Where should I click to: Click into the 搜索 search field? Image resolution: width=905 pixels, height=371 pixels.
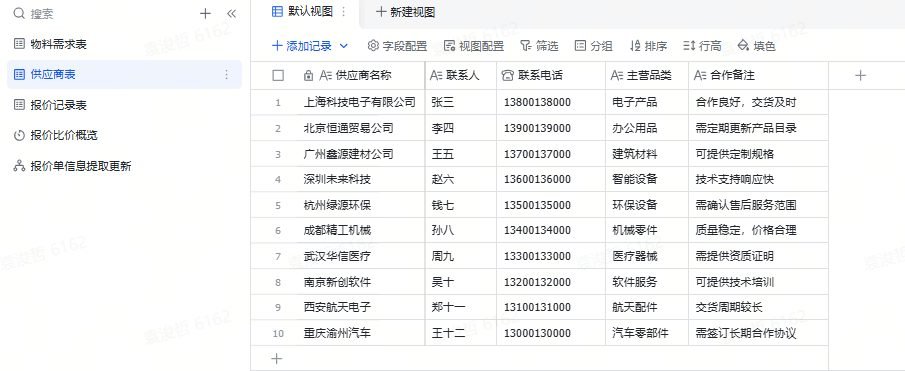pyautogui.click(x=104, y=13)
